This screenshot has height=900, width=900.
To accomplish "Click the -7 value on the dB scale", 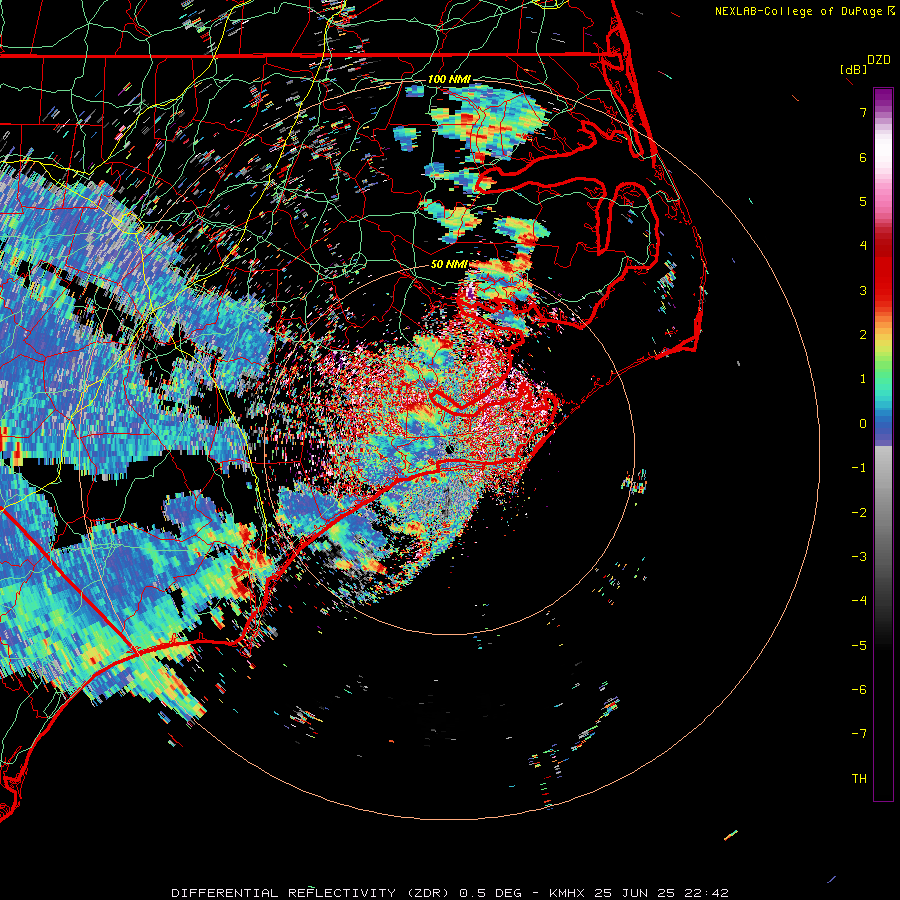I will click(859, 734).
